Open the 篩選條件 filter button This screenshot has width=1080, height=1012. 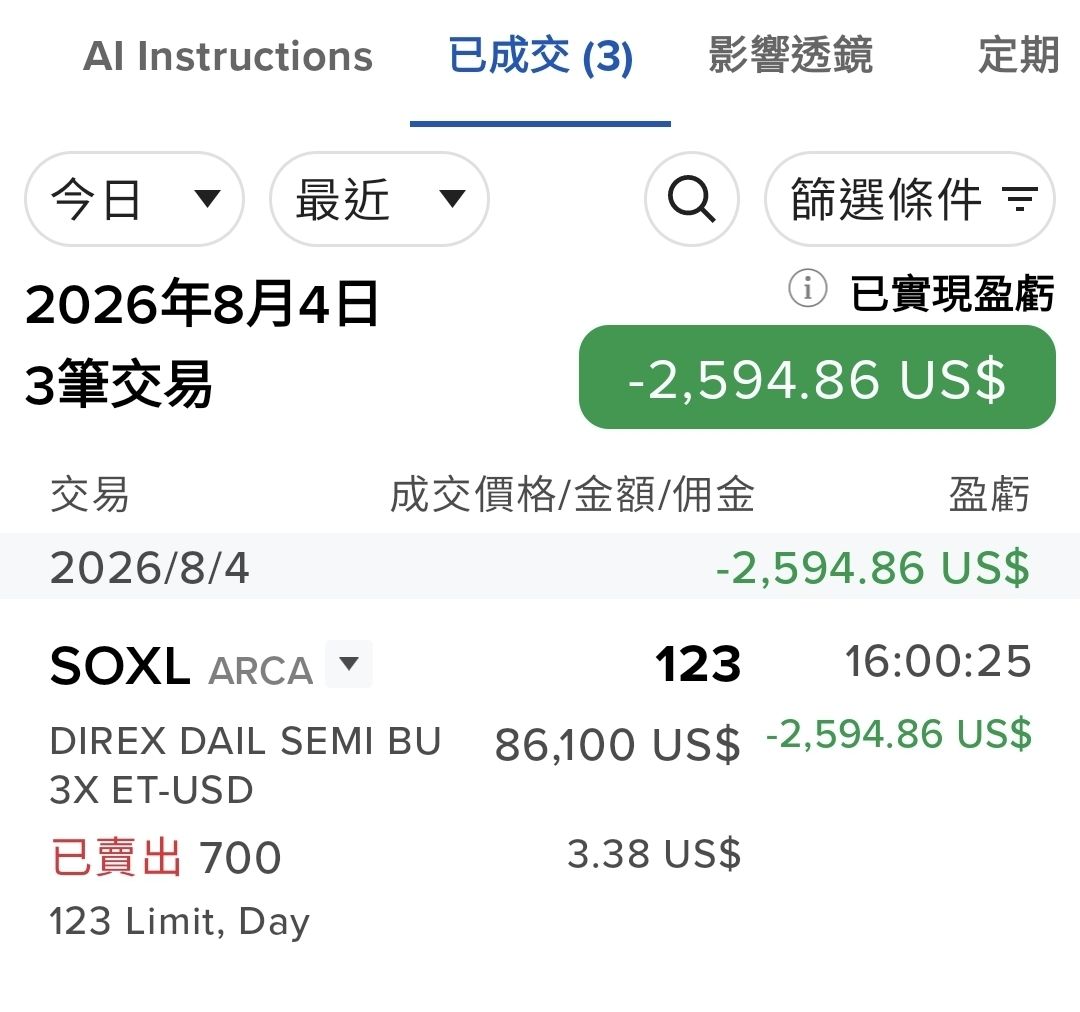point(910,199)
